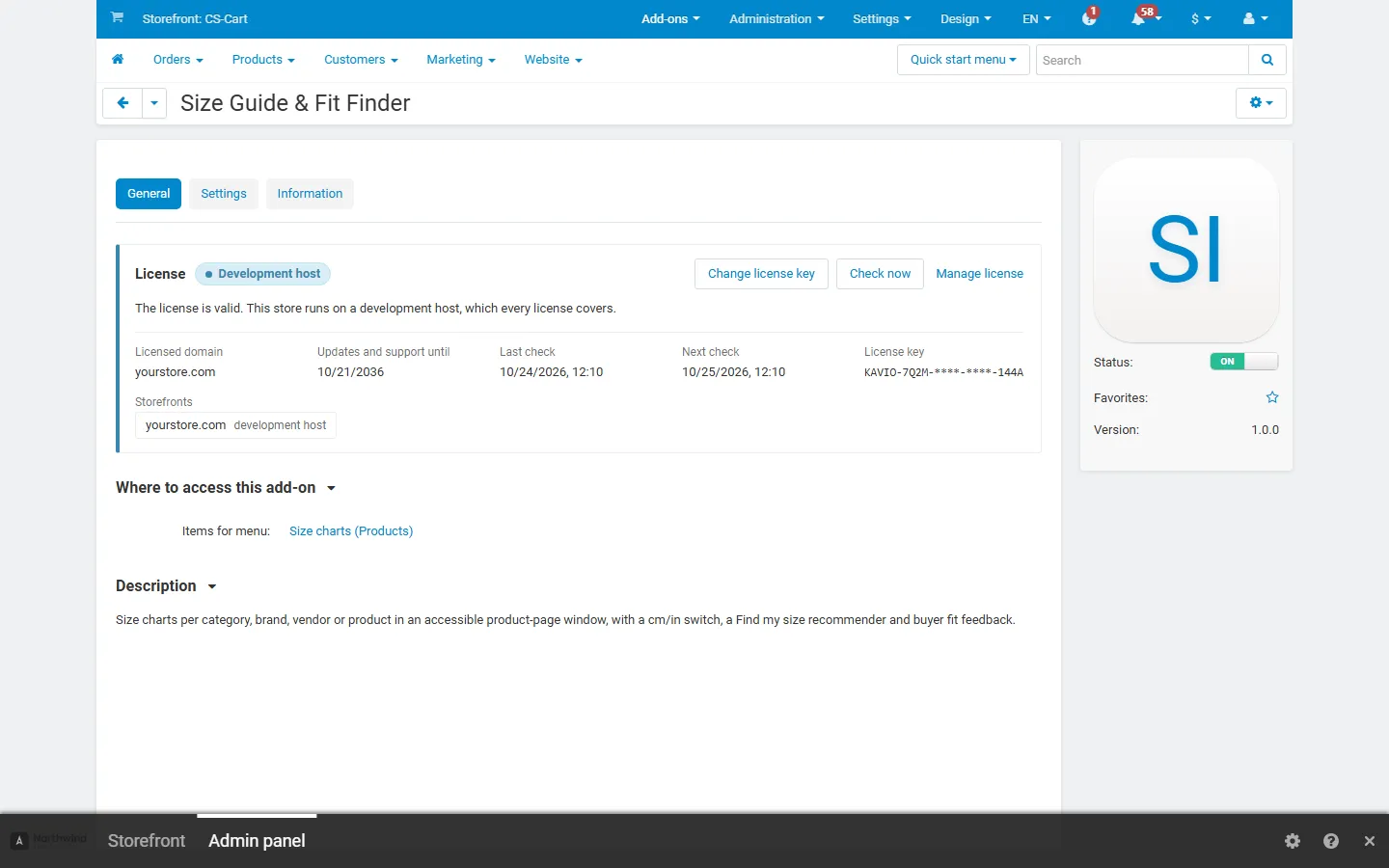
Task: Click the search magnifier button
Action: 1267,60
